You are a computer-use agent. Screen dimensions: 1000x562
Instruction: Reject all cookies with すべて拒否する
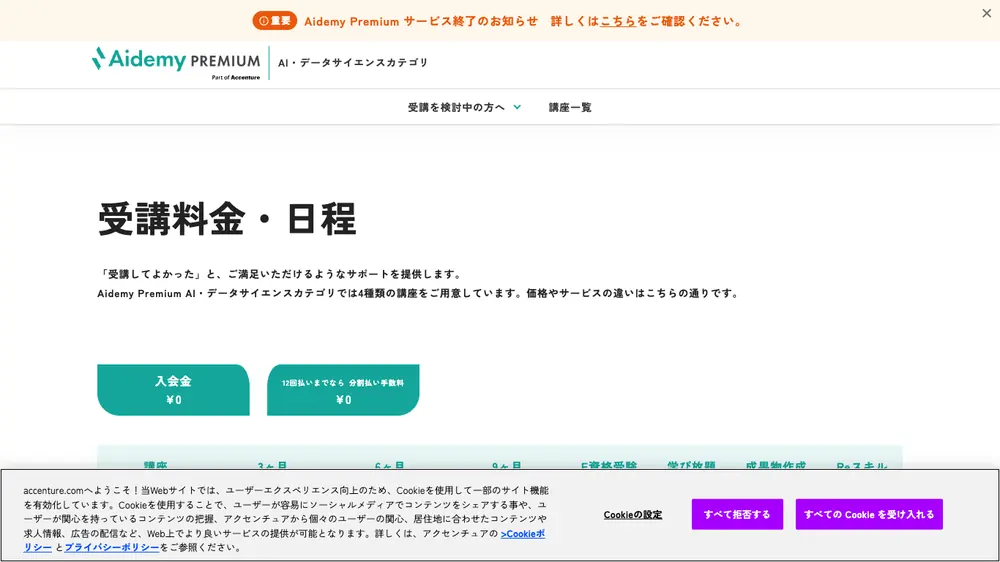737,514
